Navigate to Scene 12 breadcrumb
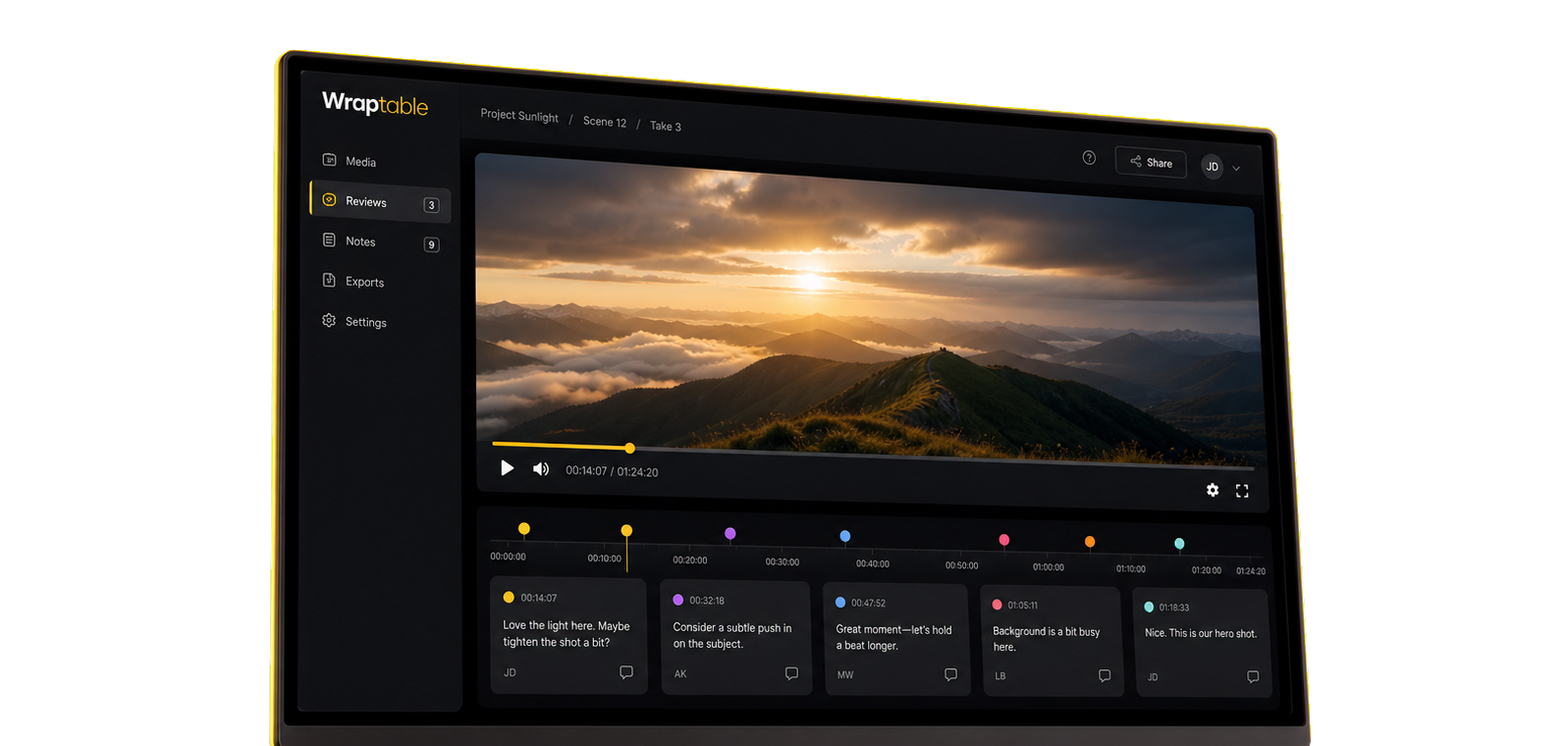The height and width of the screenshot is (746, 1568). (x=605, y=122)
